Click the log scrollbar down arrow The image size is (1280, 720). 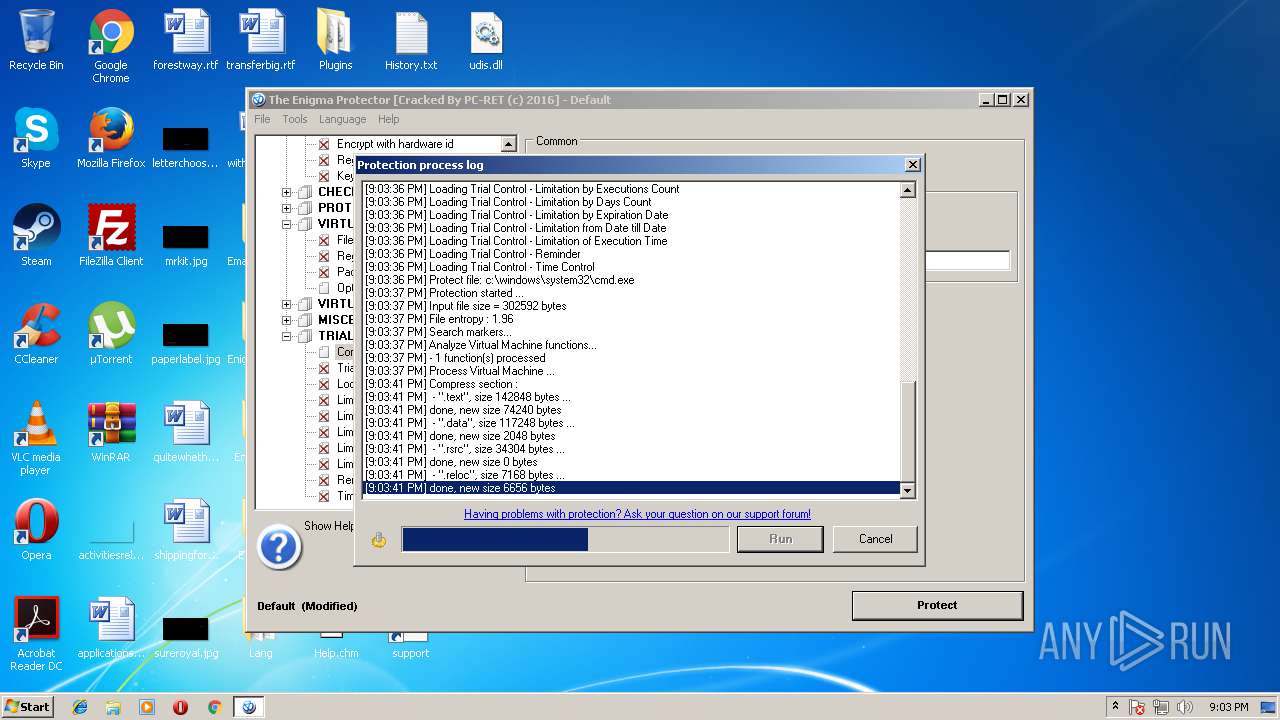point(908,490)
